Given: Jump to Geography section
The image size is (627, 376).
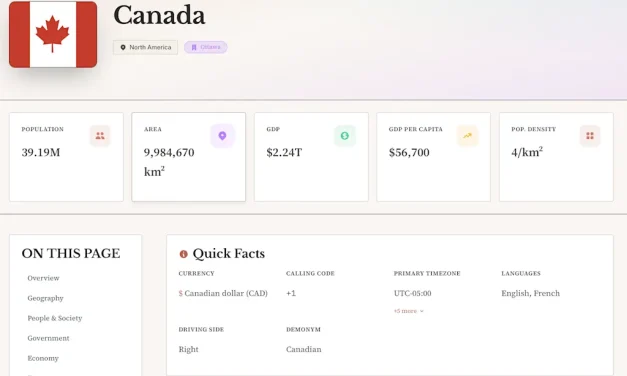Looking at the screenshot, I should [x=45, y=298].
